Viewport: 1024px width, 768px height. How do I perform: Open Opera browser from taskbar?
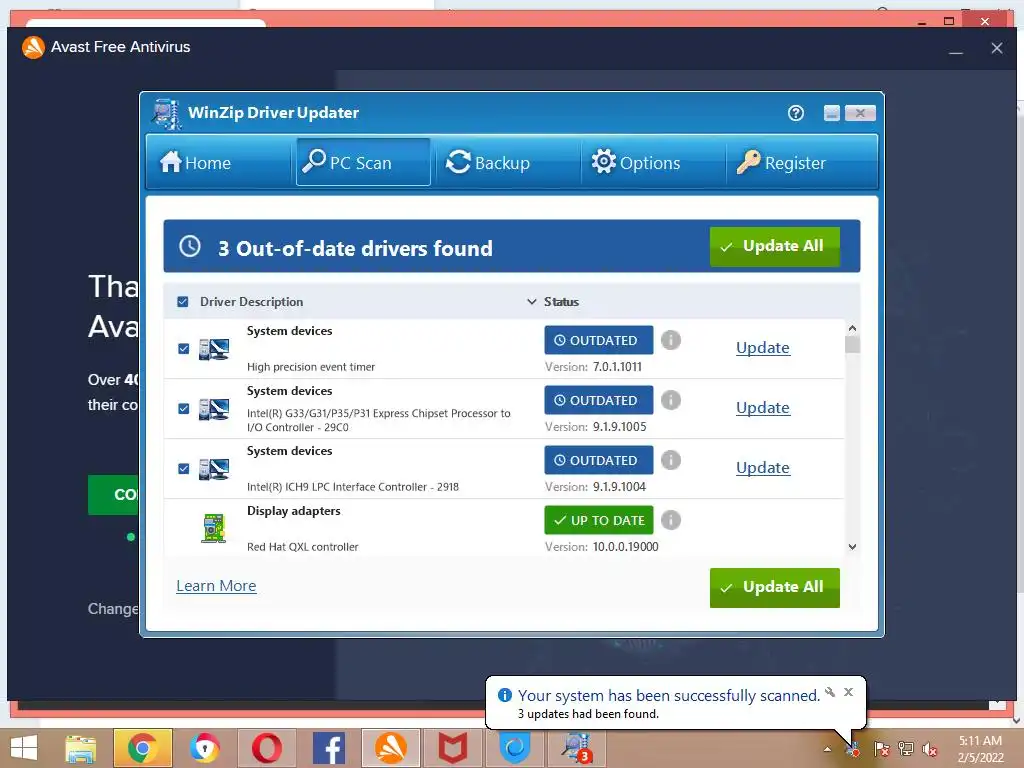point(266,748)
